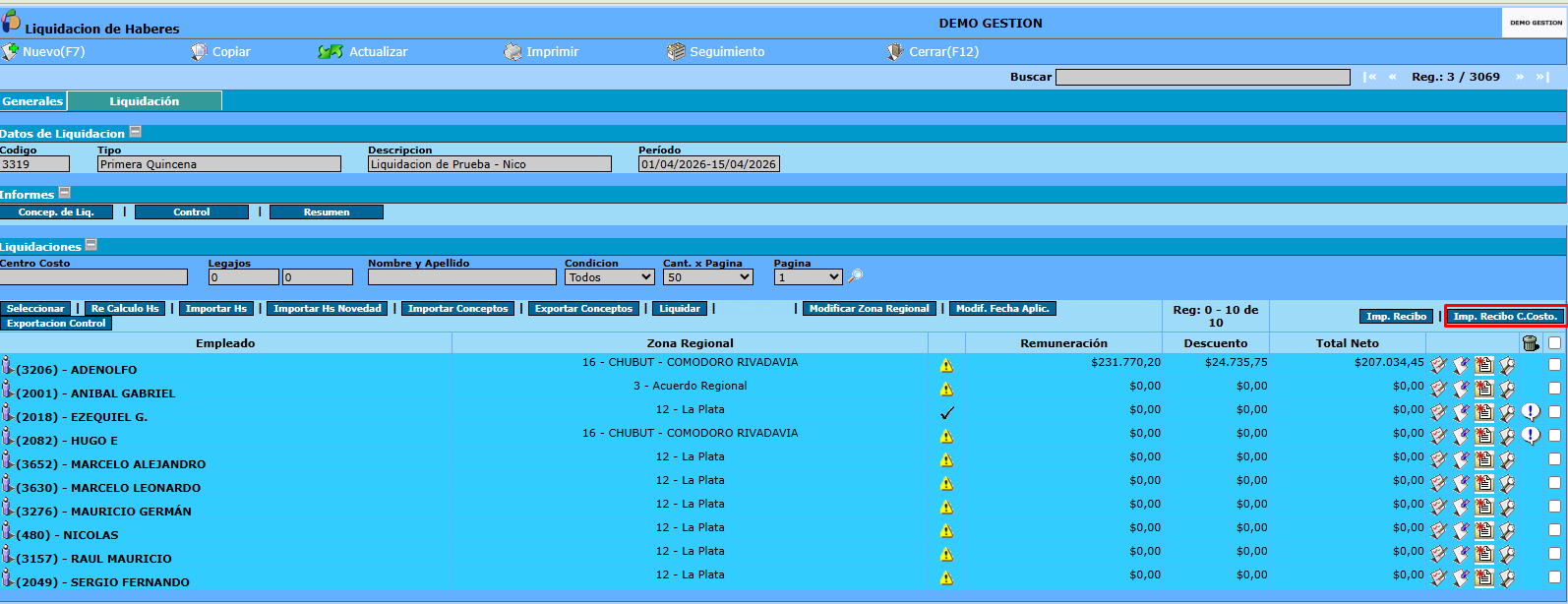Open the exclamation speech bubble for HUGO E

coord(1531,435)
